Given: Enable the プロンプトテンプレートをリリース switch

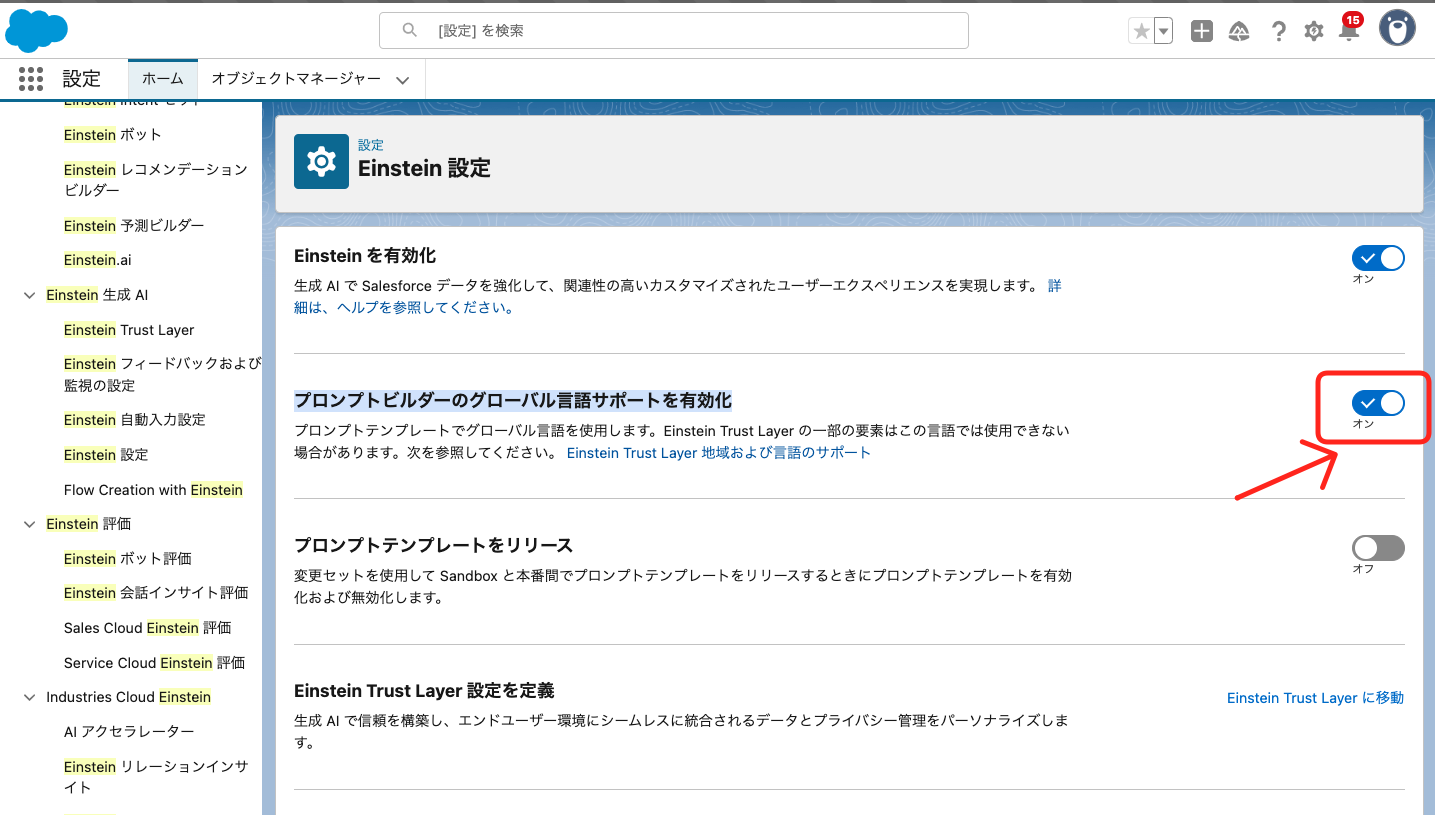Looking at the screenshot, I should 1378,548.
